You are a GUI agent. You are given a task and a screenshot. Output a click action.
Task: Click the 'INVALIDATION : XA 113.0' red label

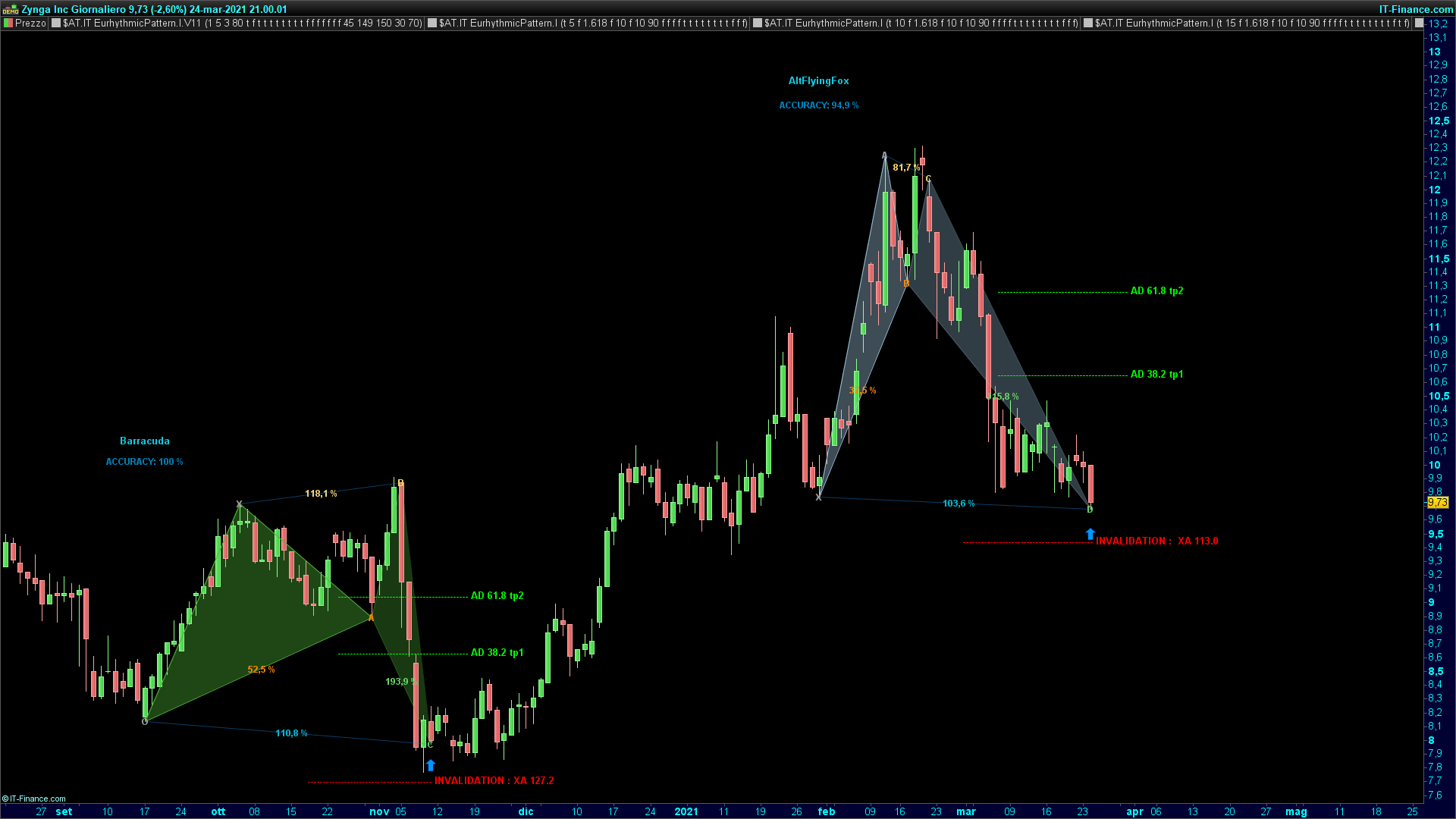click(x=1156, y=541)
